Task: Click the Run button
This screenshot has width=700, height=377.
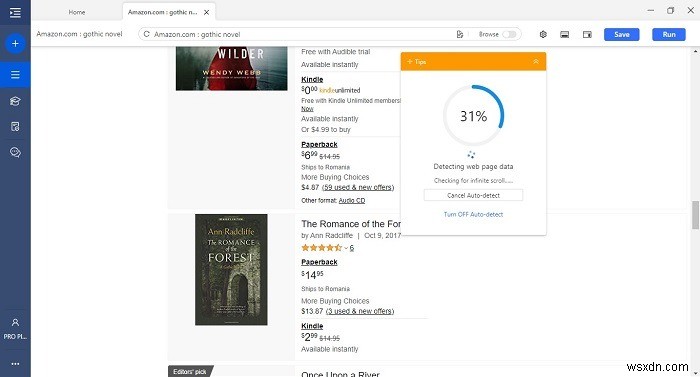Action: pyautogui.click(x=669, y=34)
